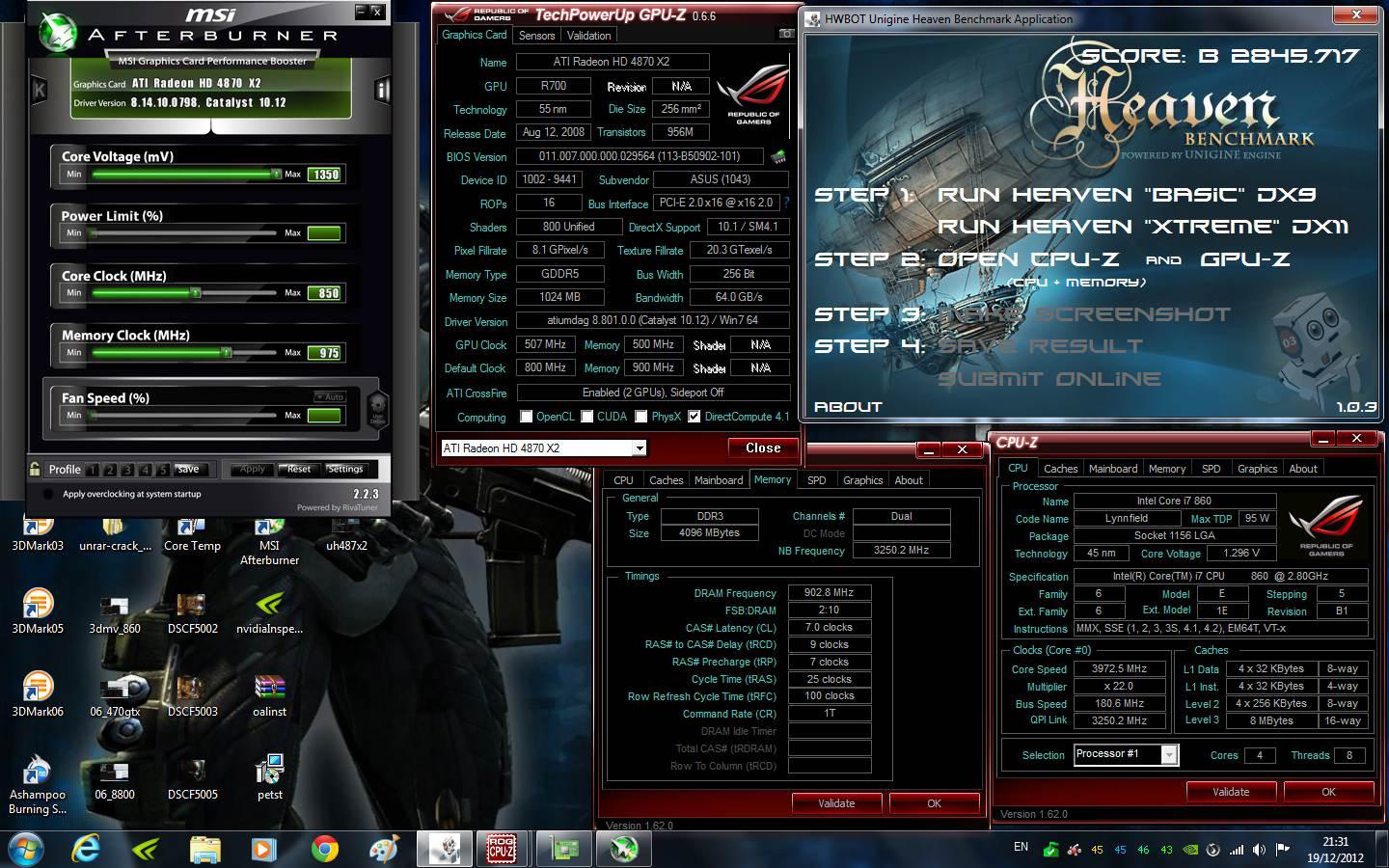Open the MSI Afterburner desktop shortcut
Screen dimensions: 1389x868
[269, 540]
